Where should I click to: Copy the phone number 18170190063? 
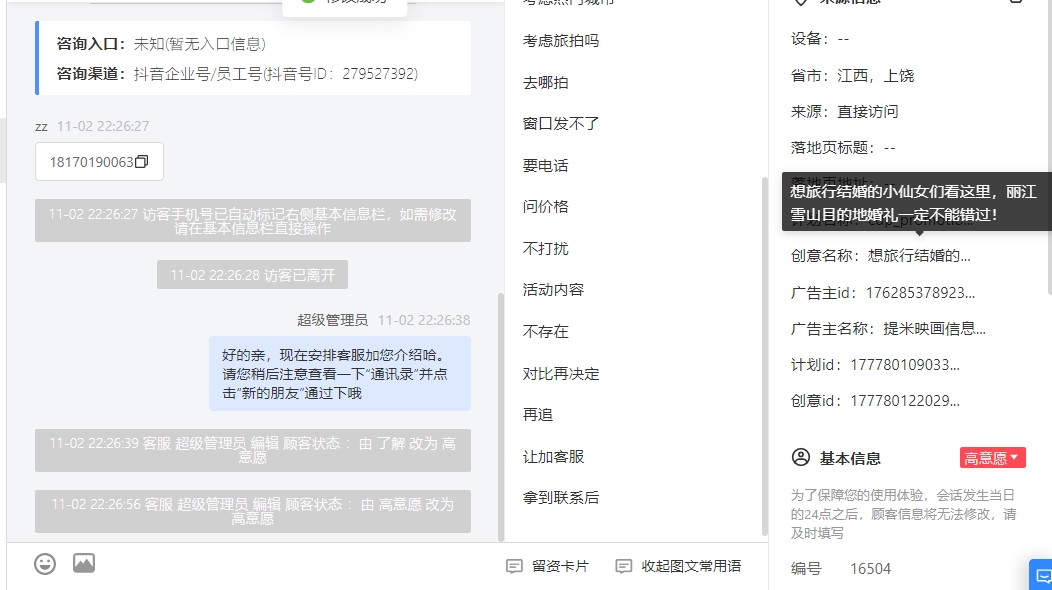point(142,162)
